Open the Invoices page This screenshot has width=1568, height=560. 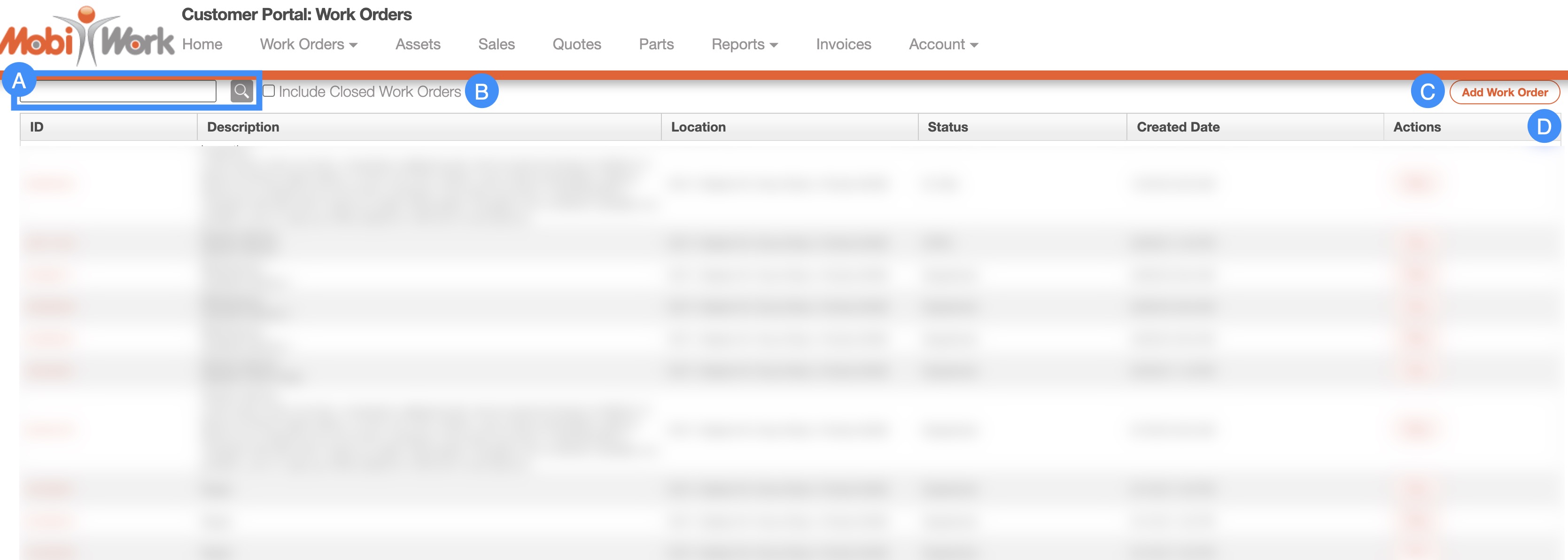[843, 45]
